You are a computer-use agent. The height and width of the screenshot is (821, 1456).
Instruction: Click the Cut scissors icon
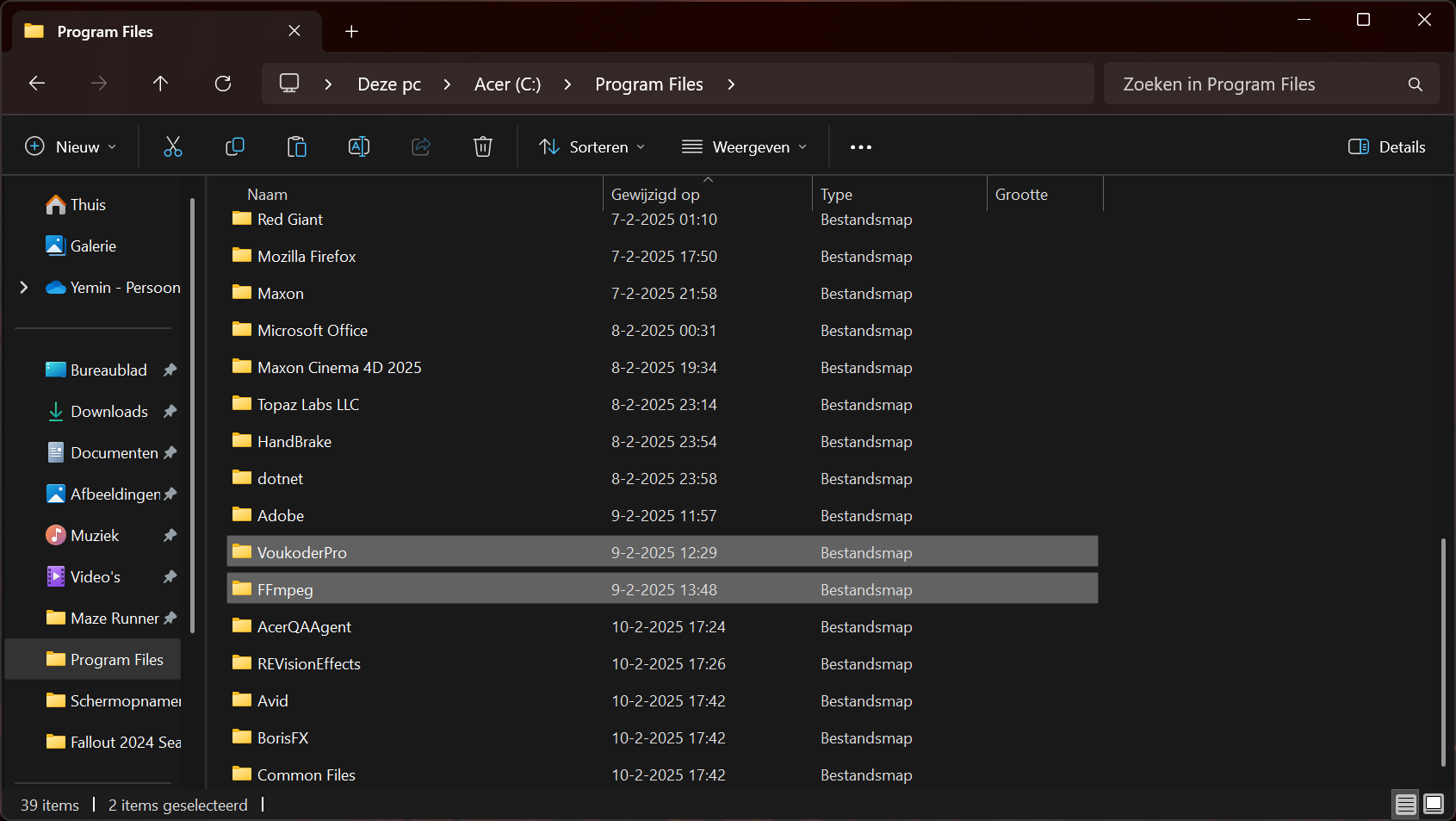(173, 147)
